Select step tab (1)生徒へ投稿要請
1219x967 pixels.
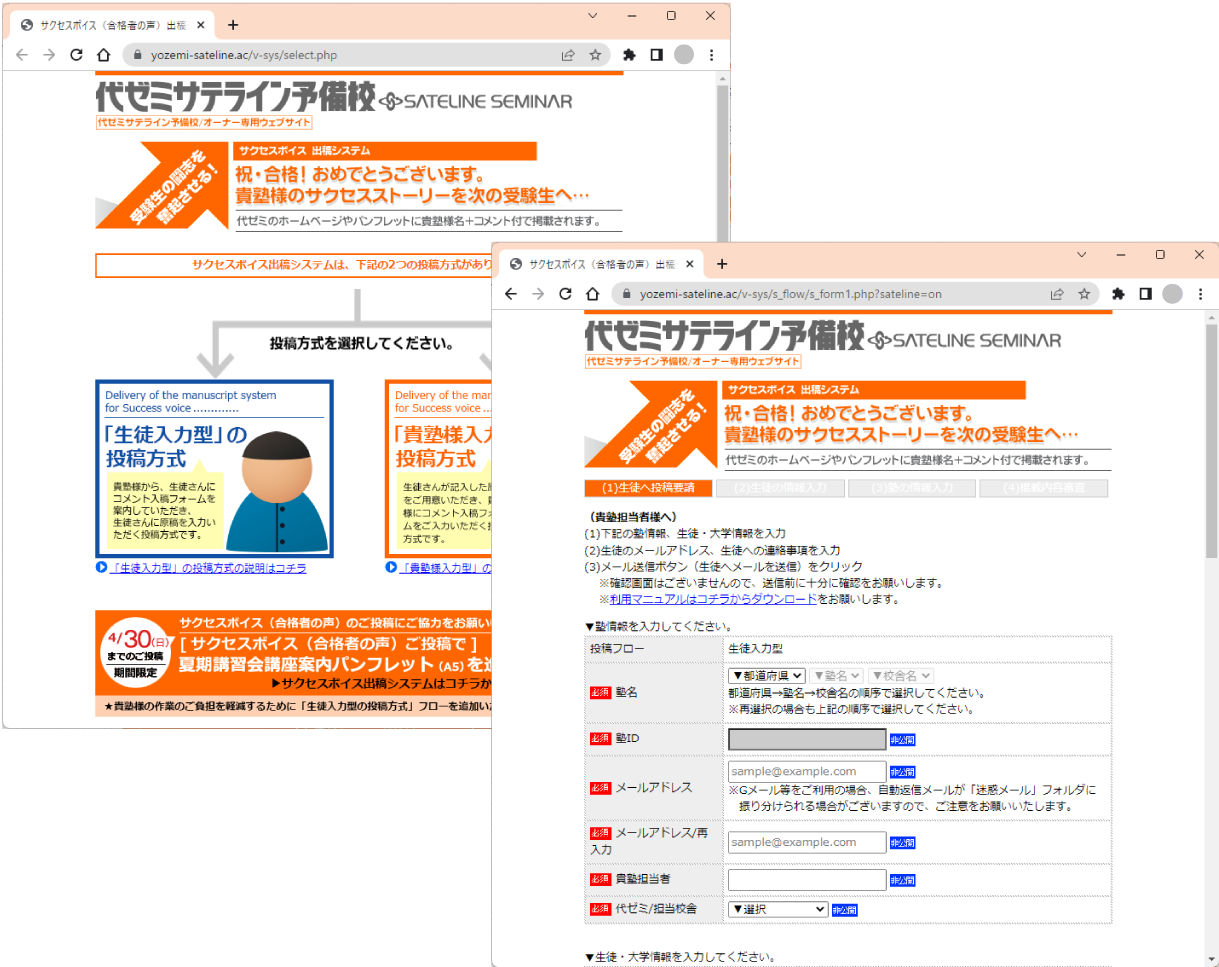[647, 488]
